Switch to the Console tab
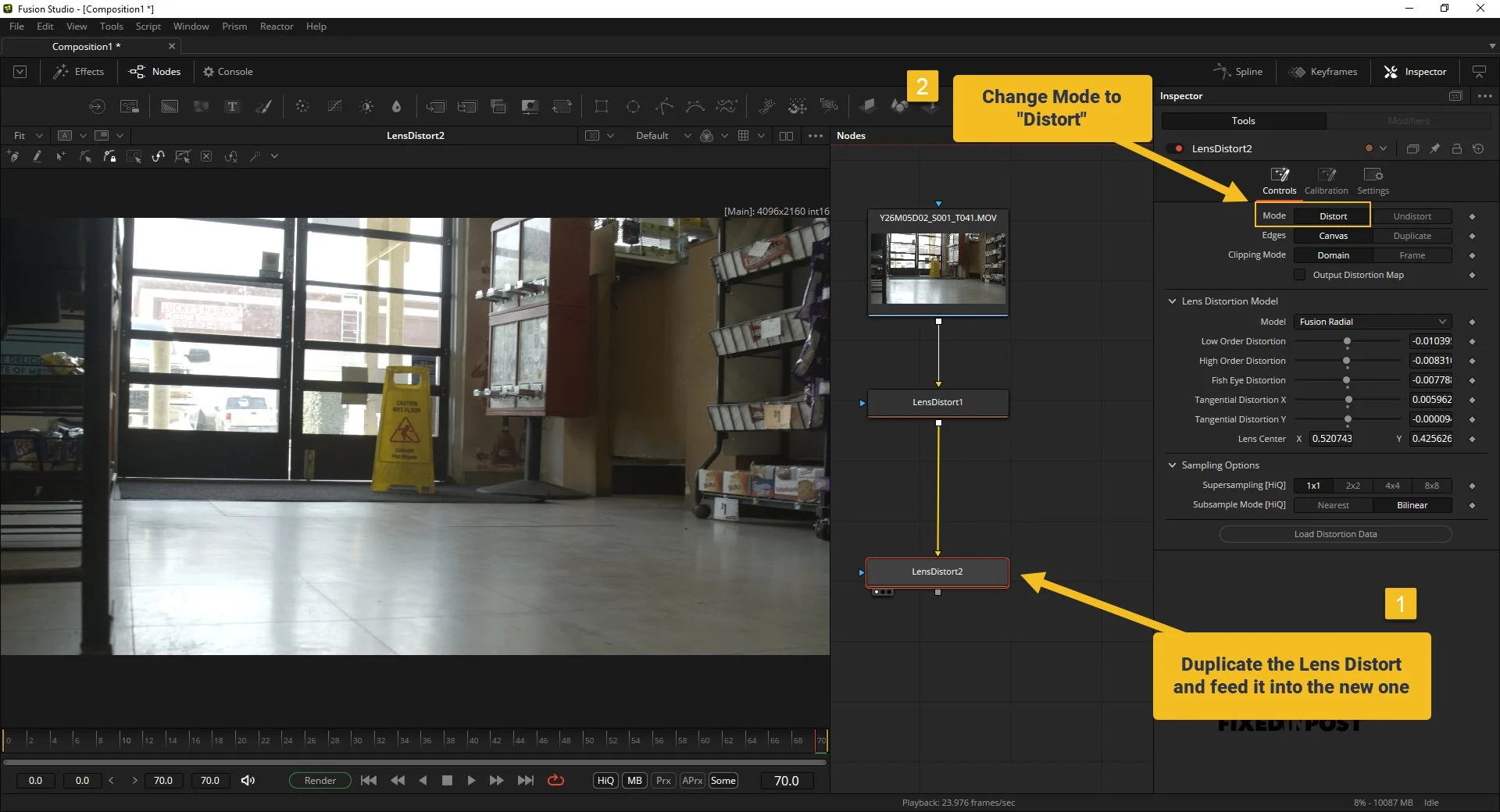The width and height of the screenshot is (1500, 812). pos(227,72)
